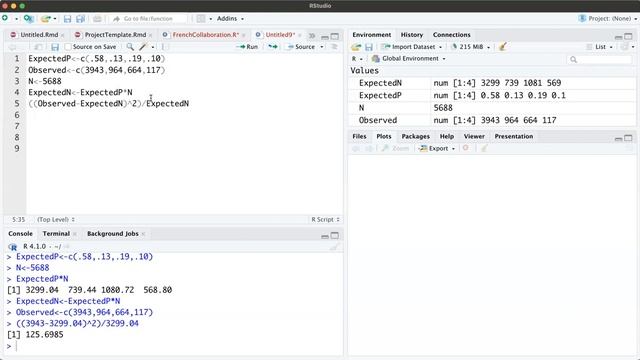This screenshot has width=640, height=360.
Task: Switch to the Files tab
Action: 359,136
